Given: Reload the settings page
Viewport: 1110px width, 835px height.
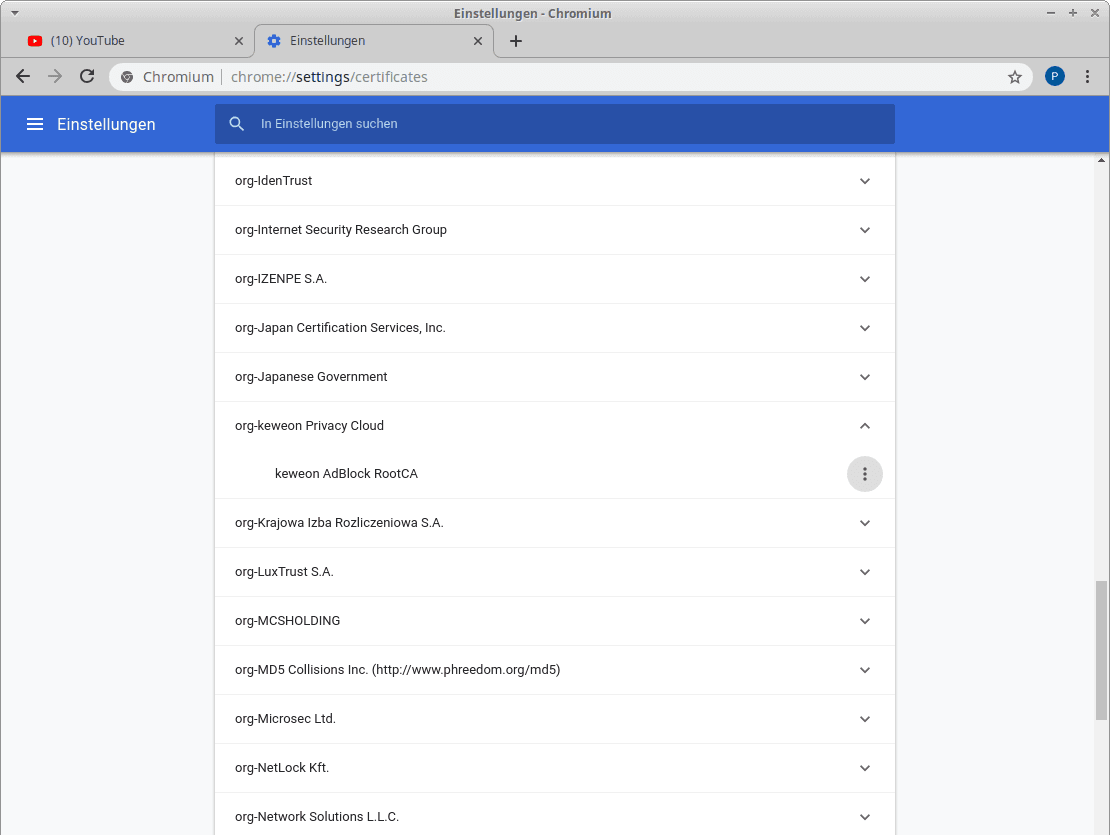Looking at the screenshot, I should point(87,76).
